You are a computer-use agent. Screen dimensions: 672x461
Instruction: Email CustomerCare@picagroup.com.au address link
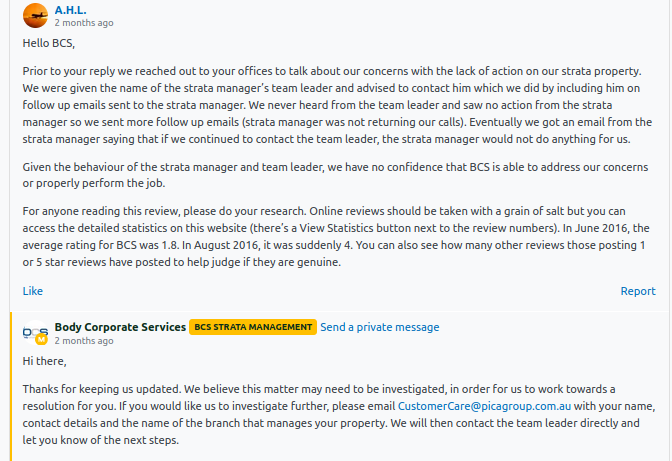pos(484,406)
